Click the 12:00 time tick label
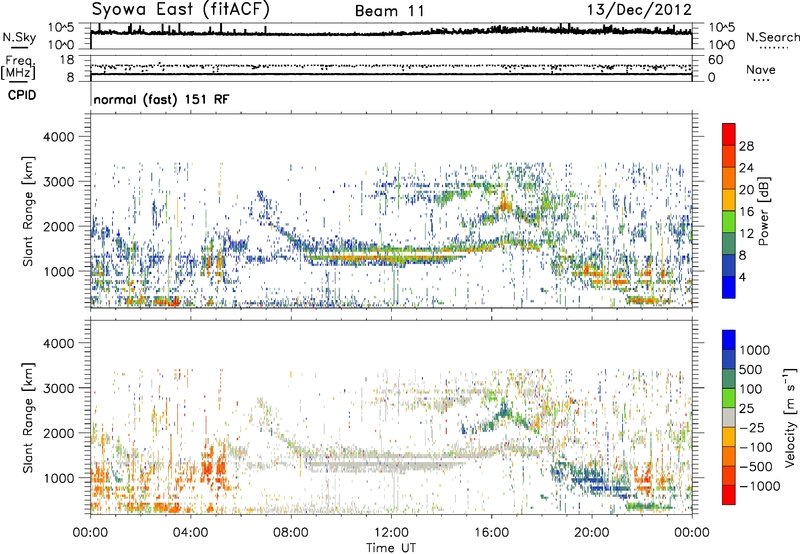The width and height of the screenshot is (800, 554). (x=391, y=533)
